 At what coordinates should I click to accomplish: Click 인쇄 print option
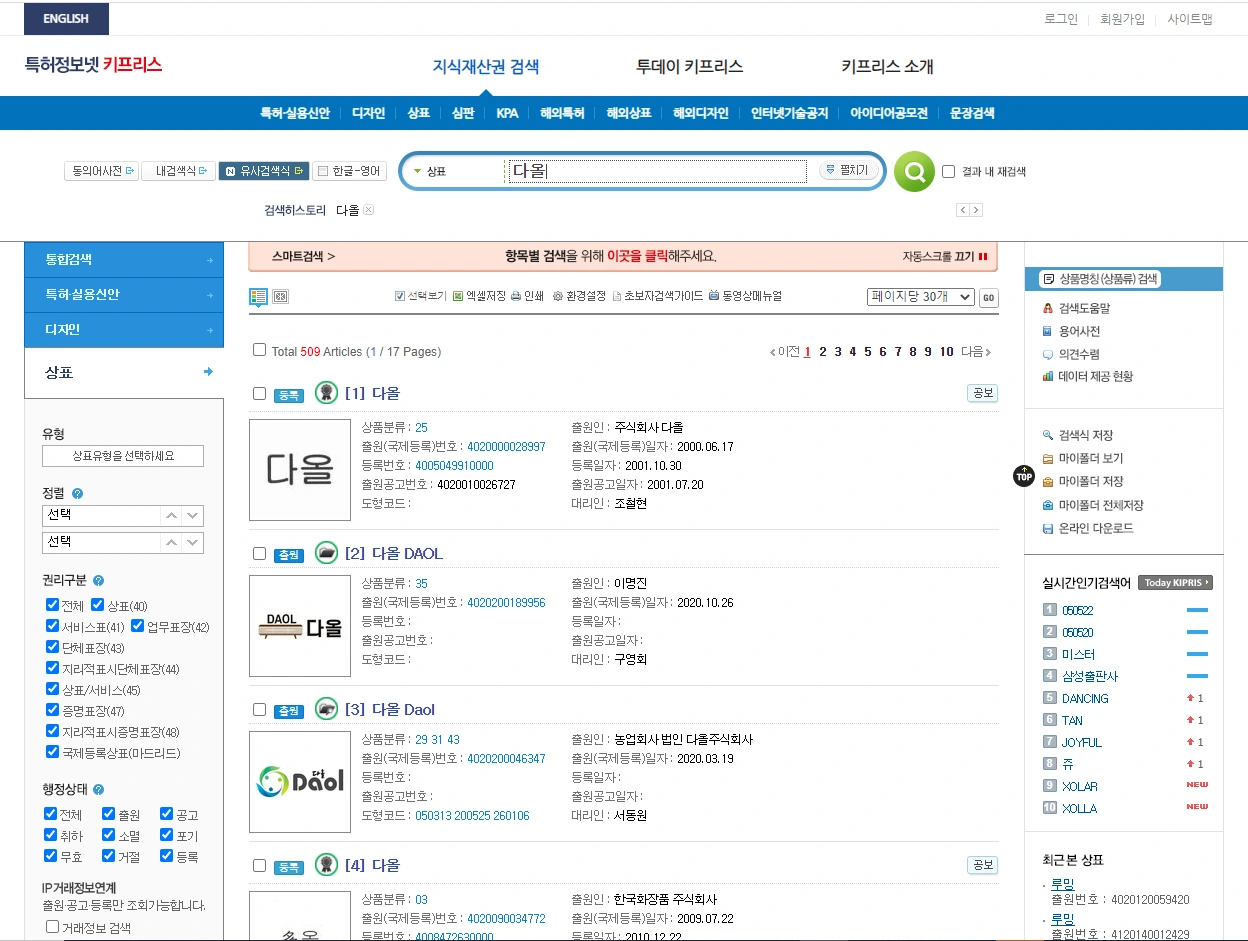527,296
